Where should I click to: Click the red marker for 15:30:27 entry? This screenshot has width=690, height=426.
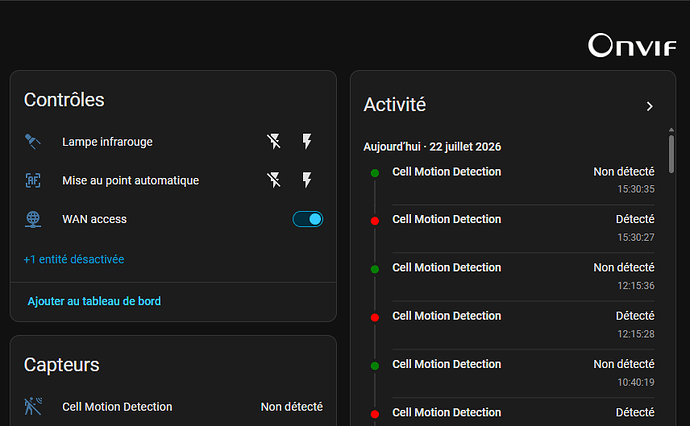click(375, 221)
